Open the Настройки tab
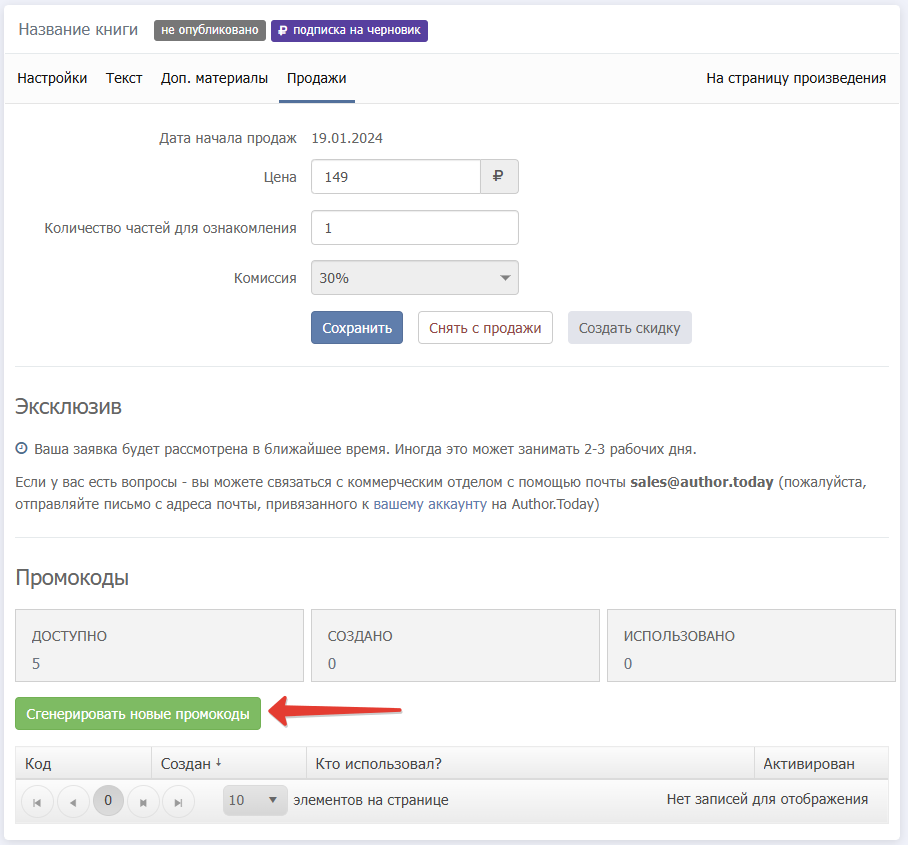Screen dimensions: 908x845 click(x=52, y=78)
